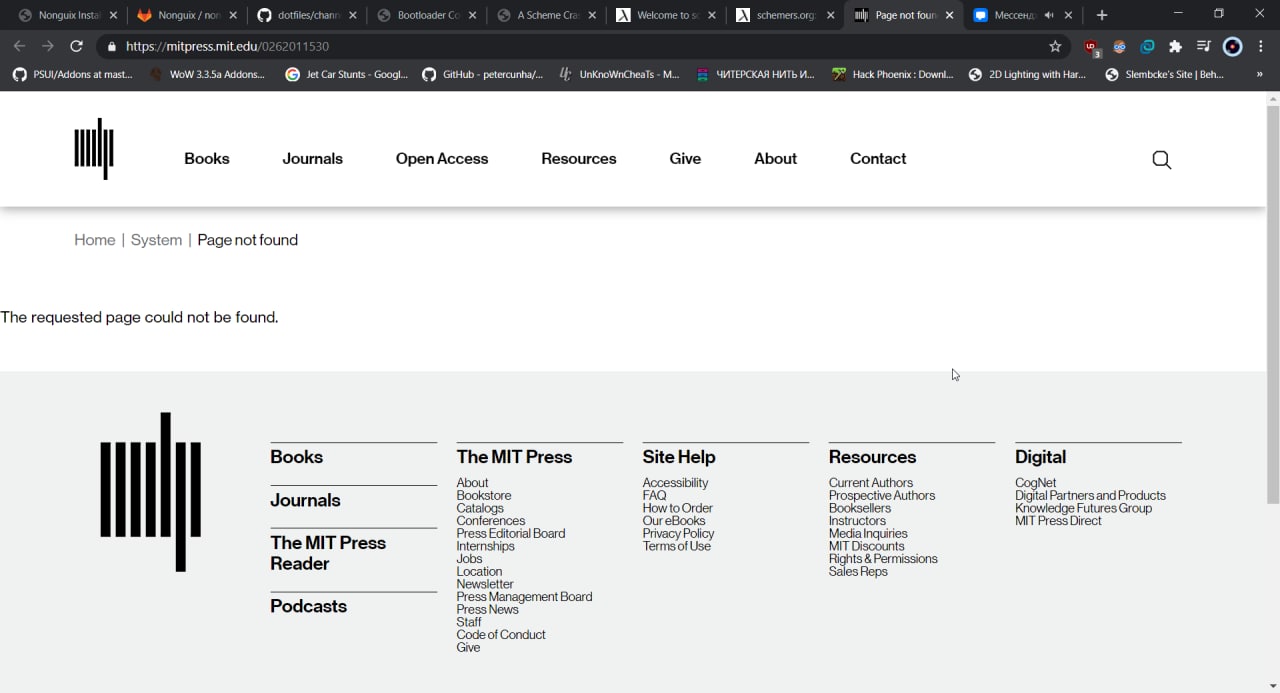Click the Chrome profile avatar icon

(1233, 46)
